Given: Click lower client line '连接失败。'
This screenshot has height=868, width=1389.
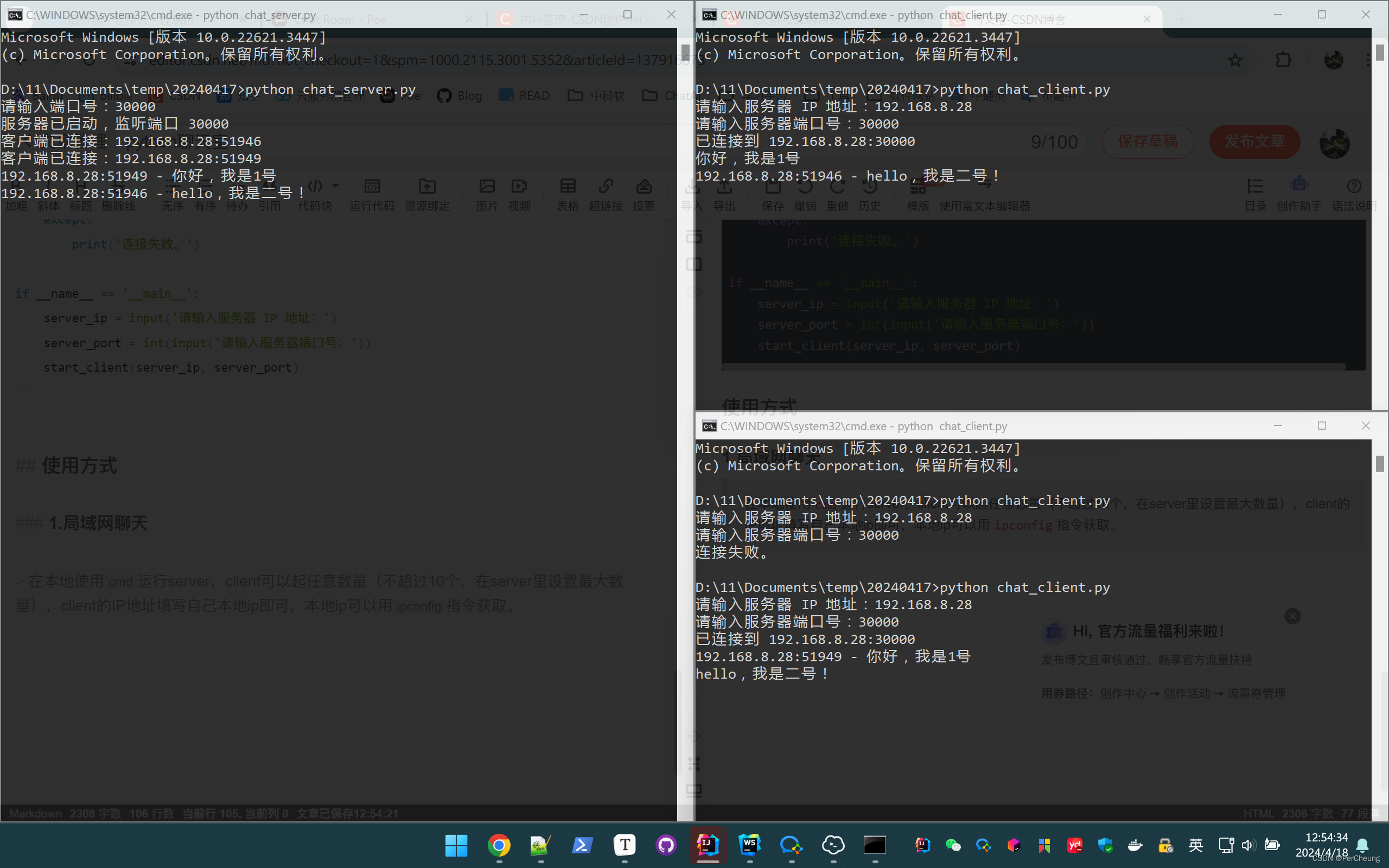Looking at the screenshot, I should click(732, 552).
